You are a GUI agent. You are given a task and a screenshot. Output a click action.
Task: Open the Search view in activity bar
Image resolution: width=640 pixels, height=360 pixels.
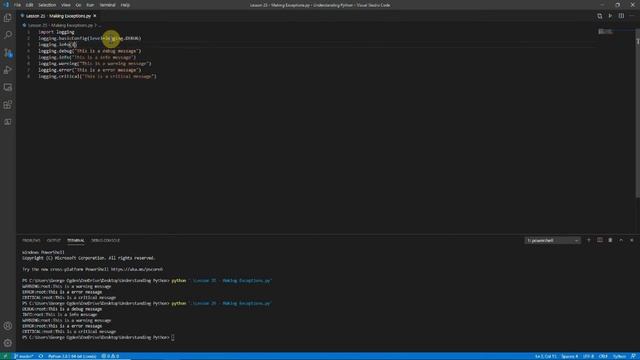tap(8, 35)
